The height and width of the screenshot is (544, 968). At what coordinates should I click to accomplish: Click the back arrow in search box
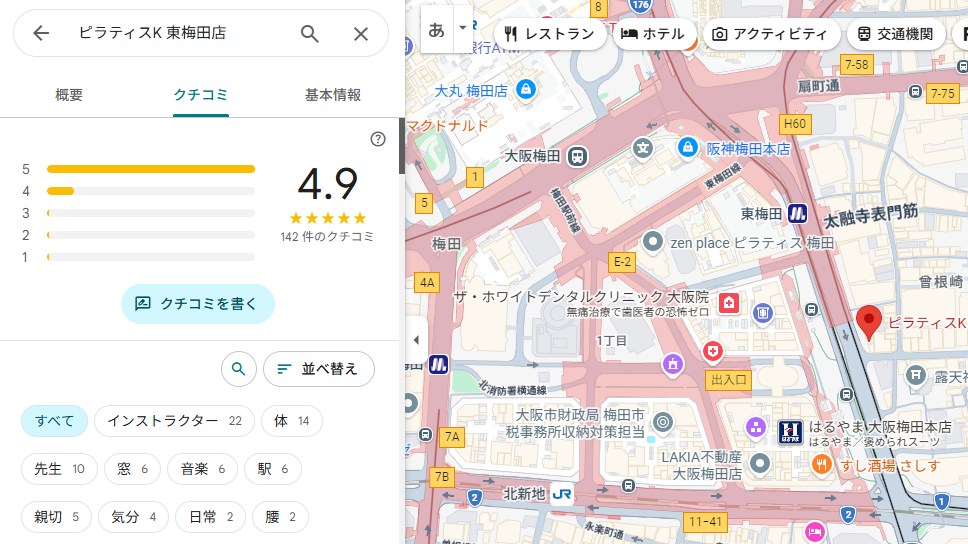click(41, 33)
